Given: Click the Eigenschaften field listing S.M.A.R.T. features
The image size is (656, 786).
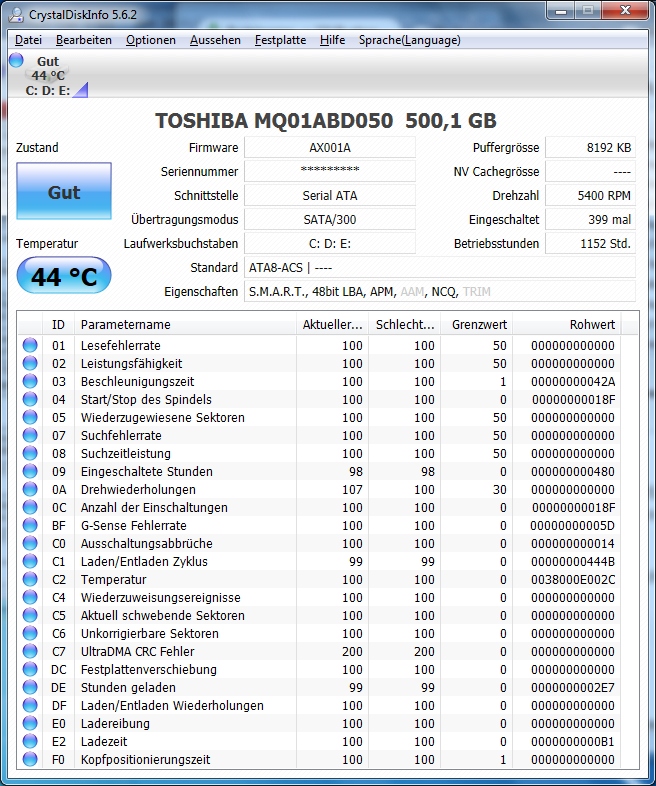Looking at the screenshot, I should 440,292.
